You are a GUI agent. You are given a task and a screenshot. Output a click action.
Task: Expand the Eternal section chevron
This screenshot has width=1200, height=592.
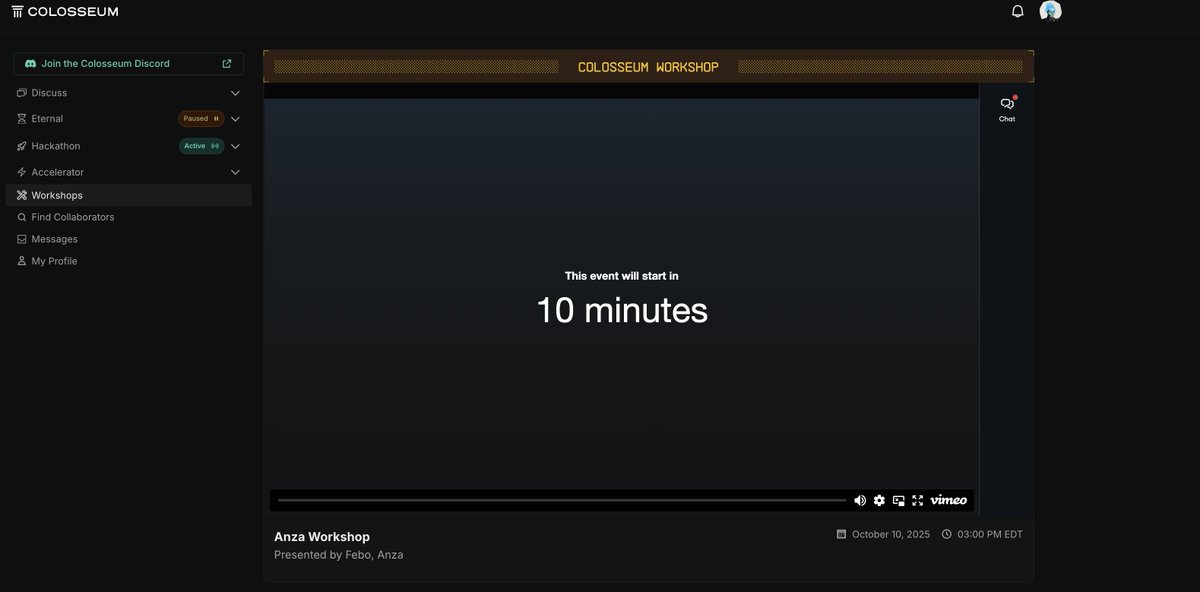(236, 119)
